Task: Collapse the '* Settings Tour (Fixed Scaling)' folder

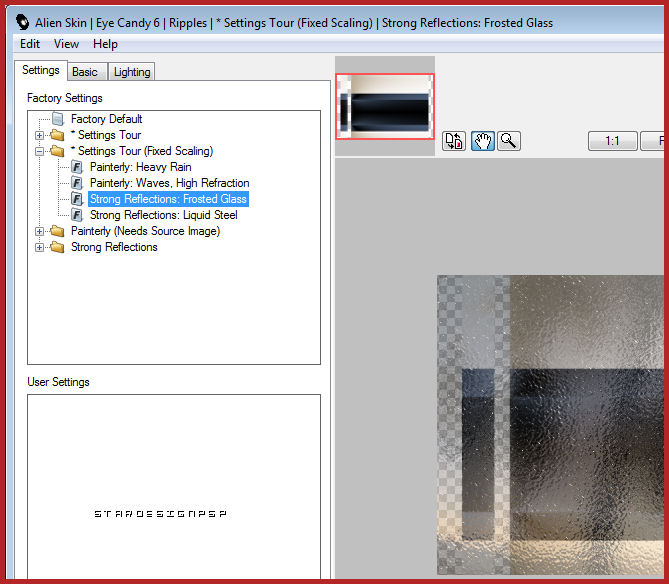Action: pyautogui.click(x=39, y=151)
